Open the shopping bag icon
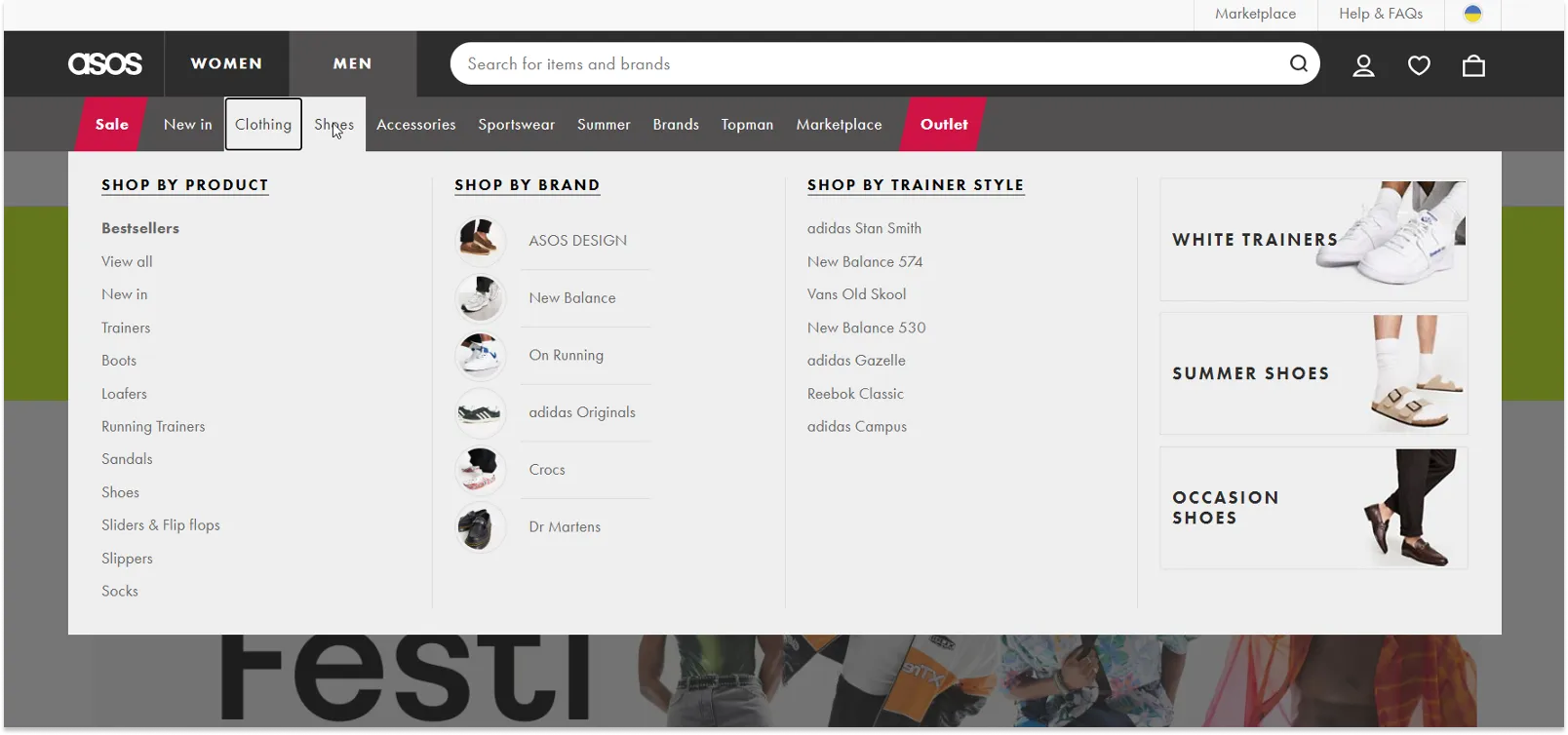1568x735 pixels. click(x=1473, y=65)
